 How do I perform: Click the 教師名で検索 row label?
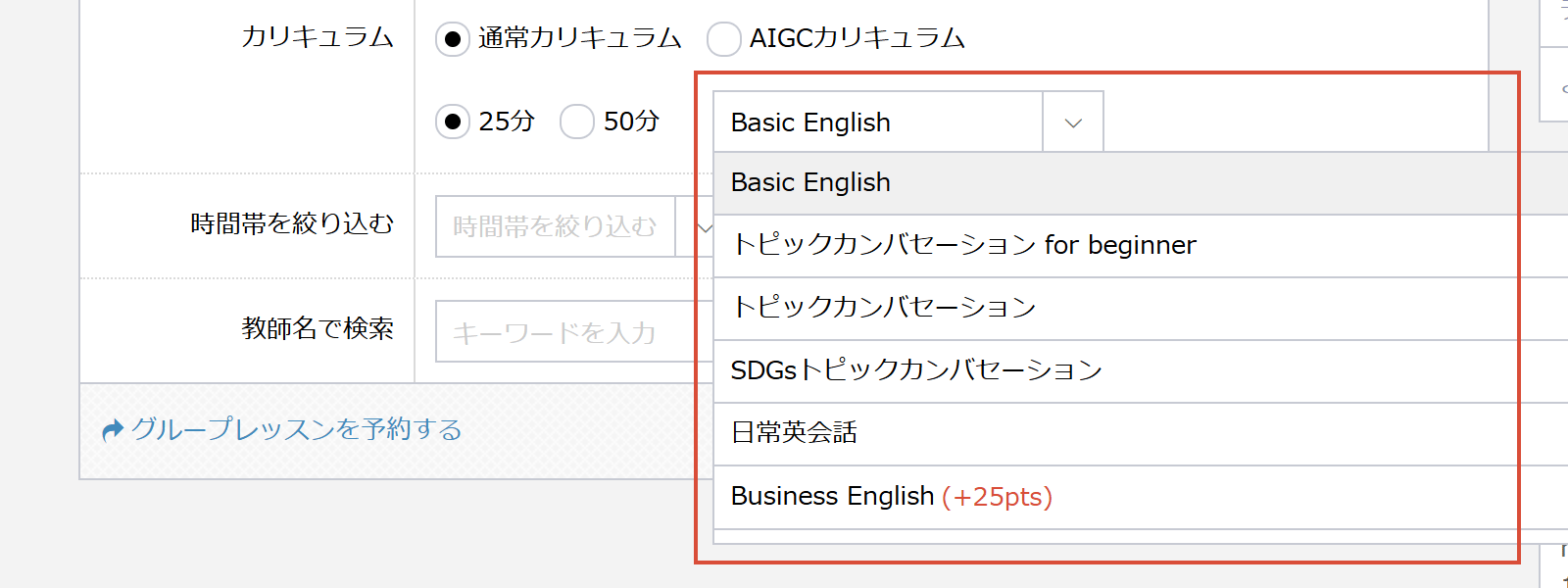point(318,328)
